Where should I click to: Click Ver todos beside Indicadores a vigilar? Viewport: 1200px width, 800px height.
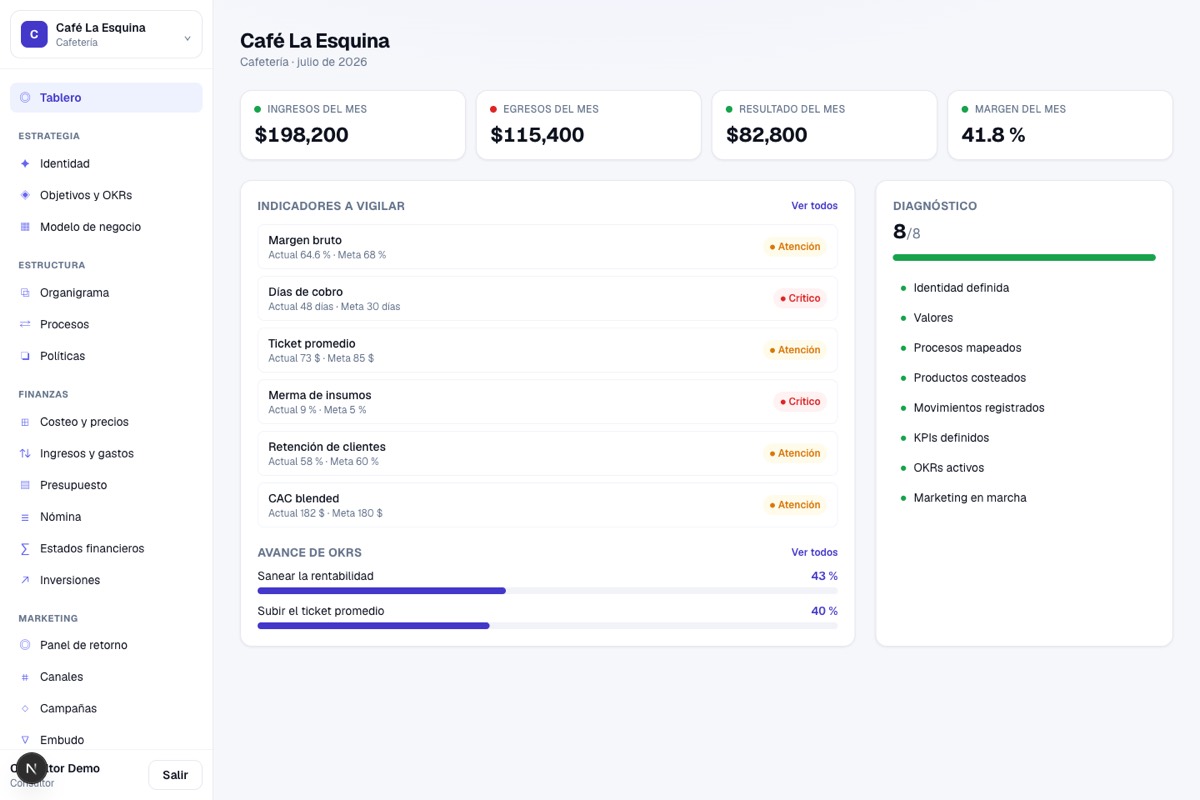pos(814,206)
